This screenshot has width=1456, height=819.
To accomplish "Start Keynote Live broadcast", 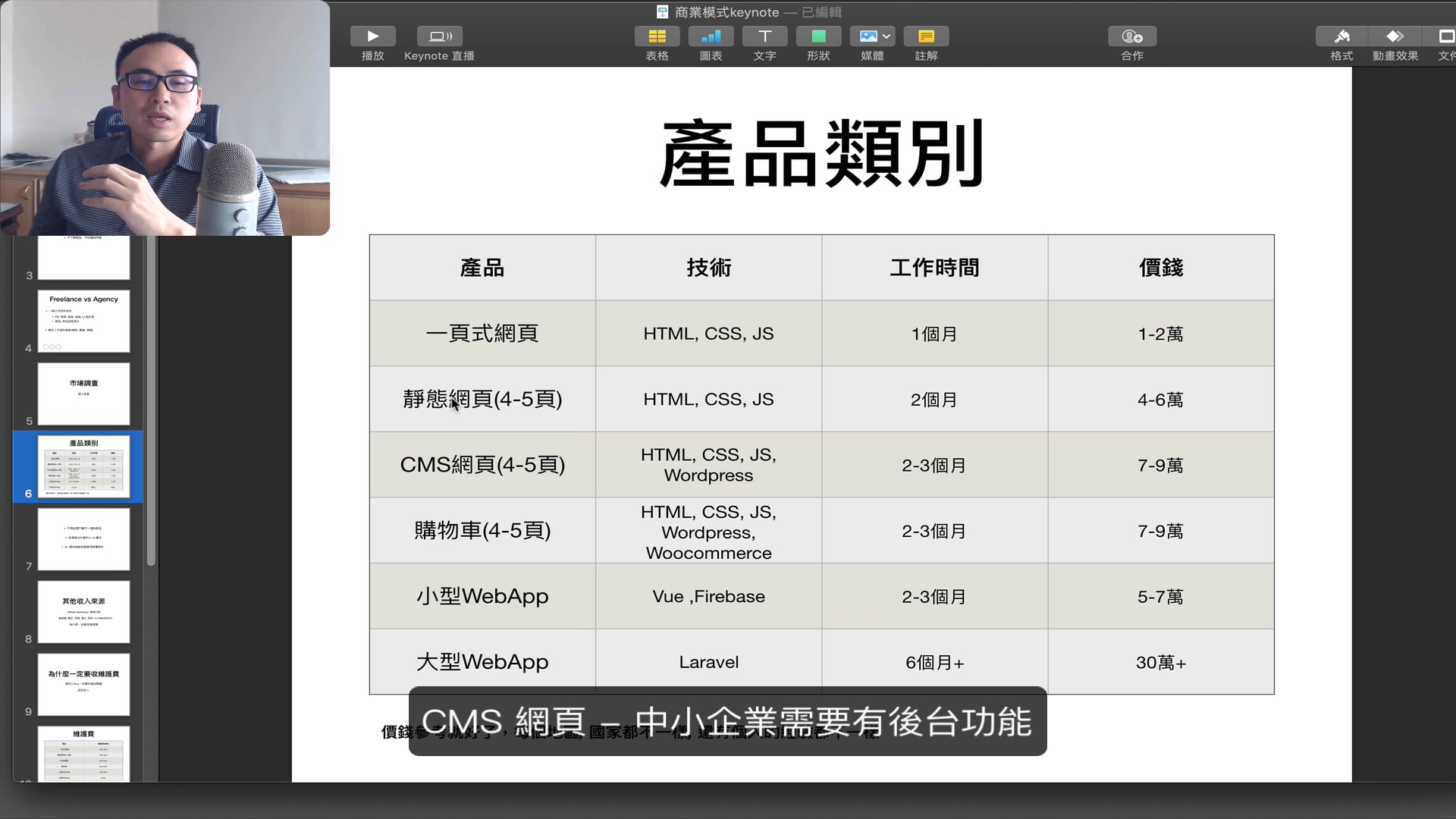I will point(439,36).
